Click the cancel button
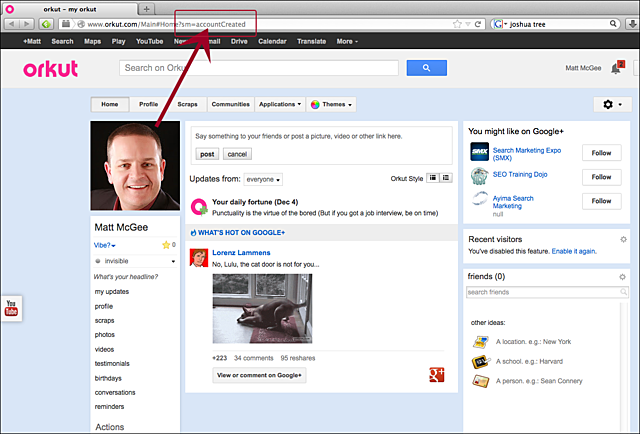Viewport: 640px width, 434px height. coord(237,154)
